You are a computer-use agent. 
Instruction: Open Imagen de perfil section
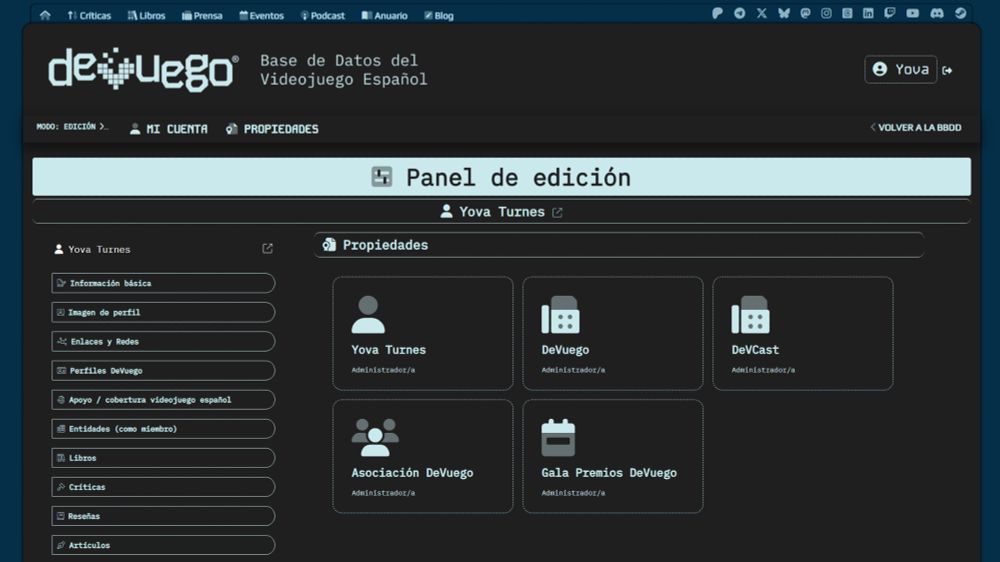pyautogui.click(x=163, y=313)
